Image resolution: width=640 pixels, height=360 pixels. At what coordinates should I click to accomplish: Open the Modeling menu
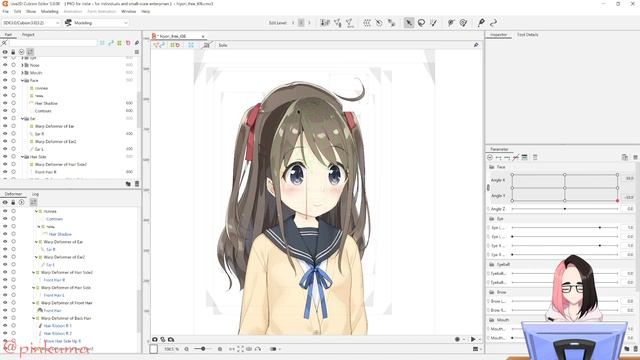(x=49, y=11)
